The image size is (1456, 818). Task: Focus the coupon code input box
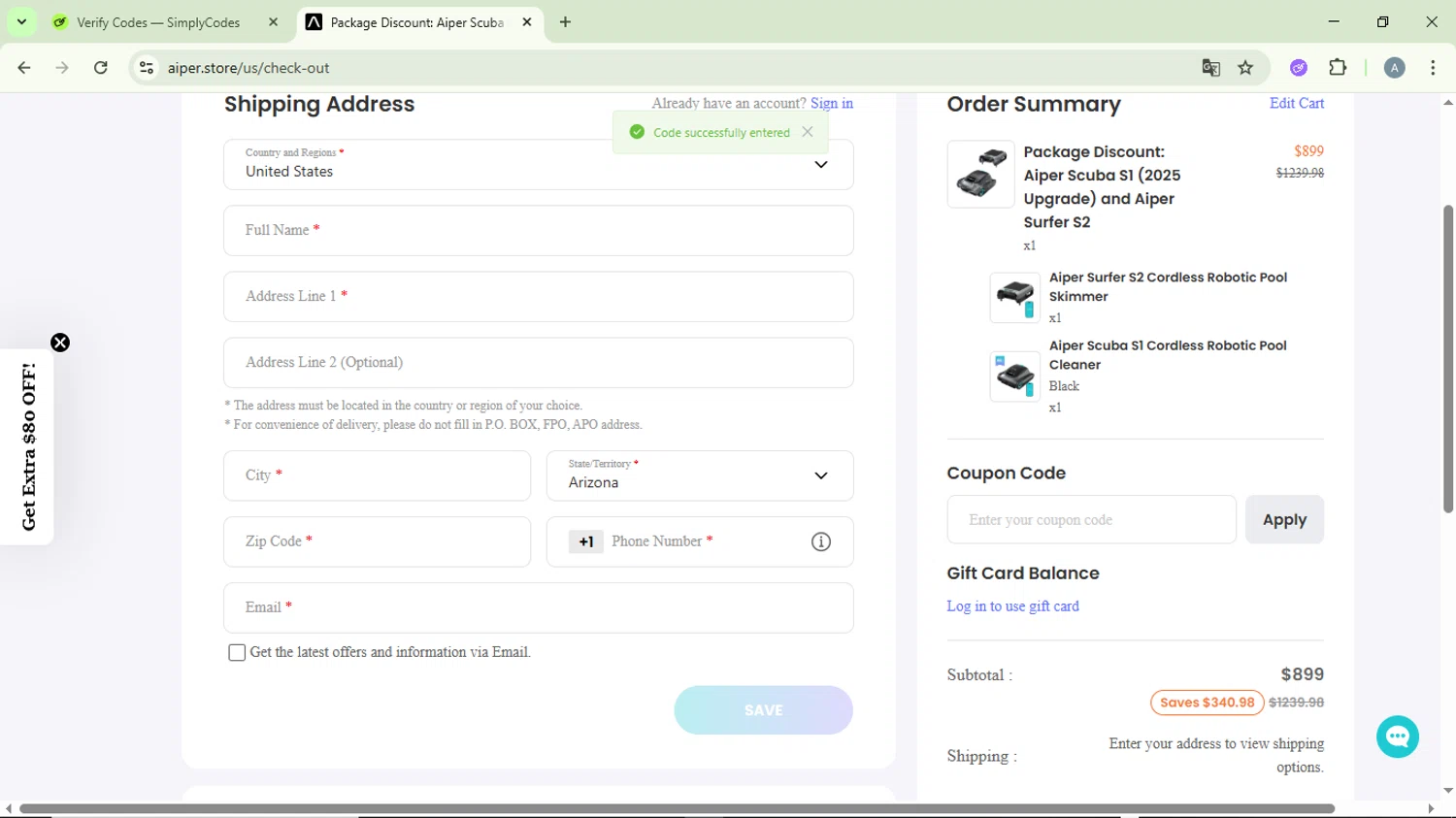click(1091, 519)
